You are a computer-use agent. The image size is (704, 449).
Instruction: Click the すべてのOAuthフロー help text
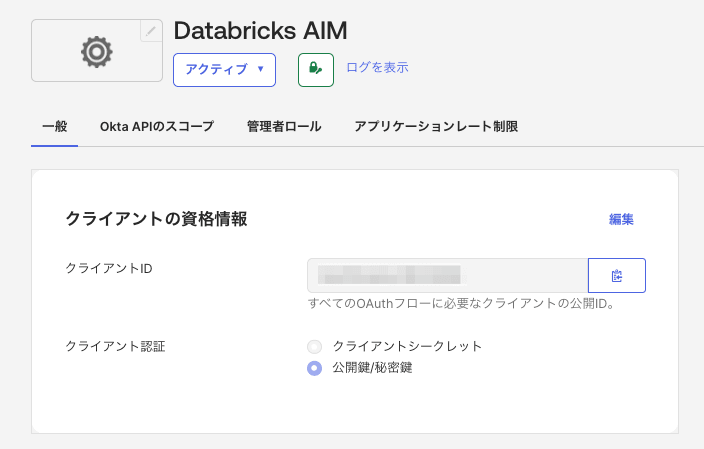pyautogui.click(x=461, y=304)
